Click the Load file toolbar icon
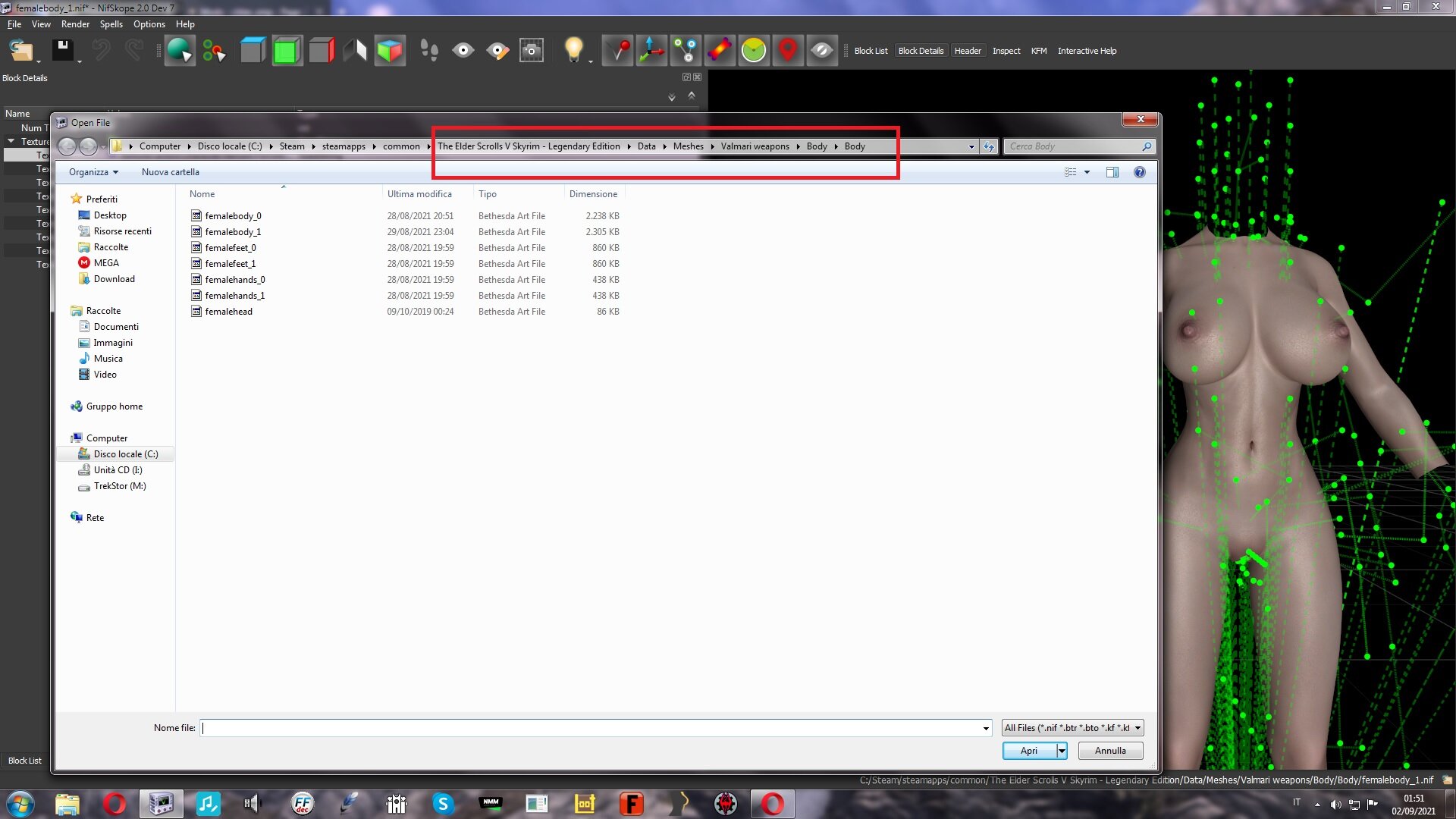This screenshot has height=819, width=1456. (x=20, y=51)
